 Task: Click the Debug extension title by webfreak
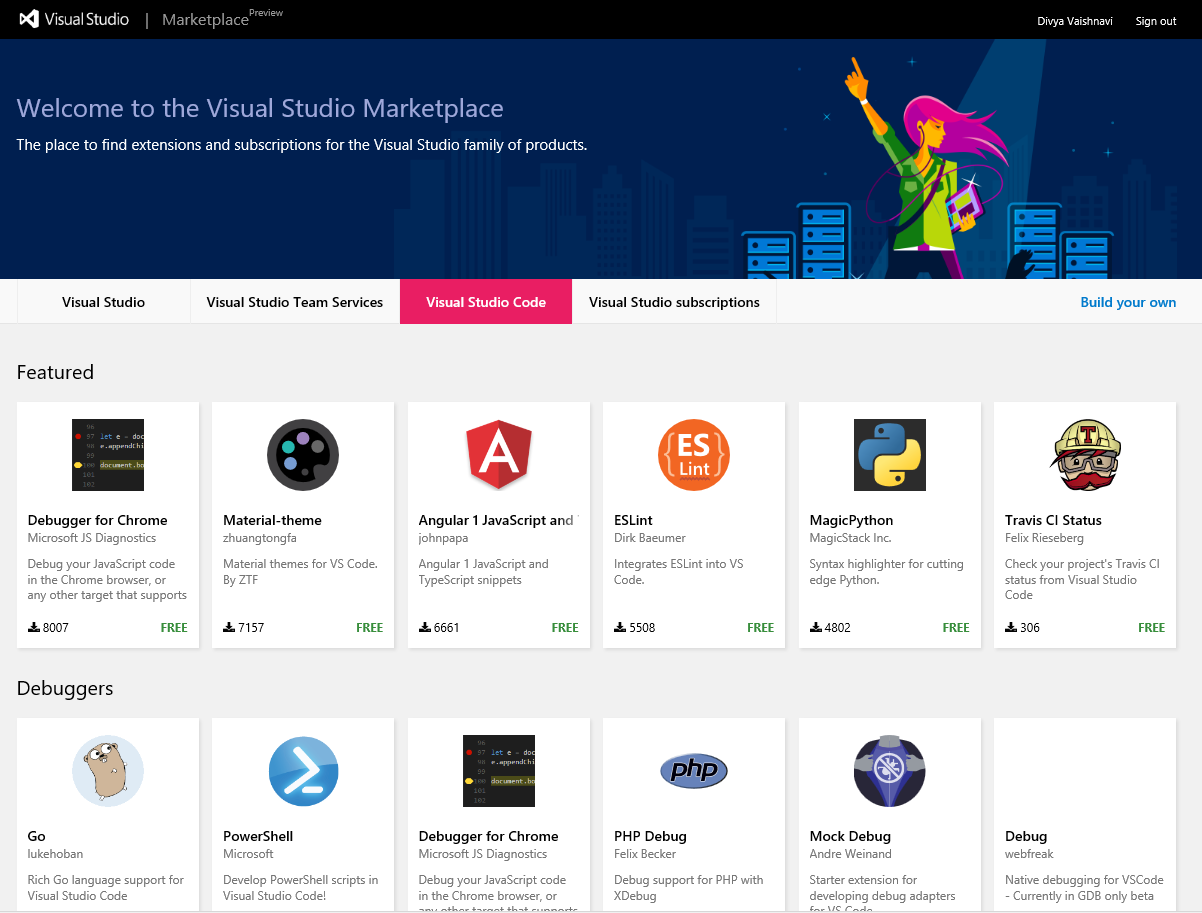(1026, 836)
